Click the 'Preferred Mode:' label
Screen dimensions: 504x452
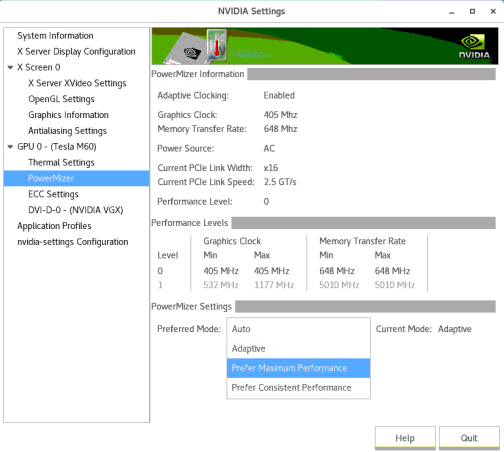(x=189, y=329)
